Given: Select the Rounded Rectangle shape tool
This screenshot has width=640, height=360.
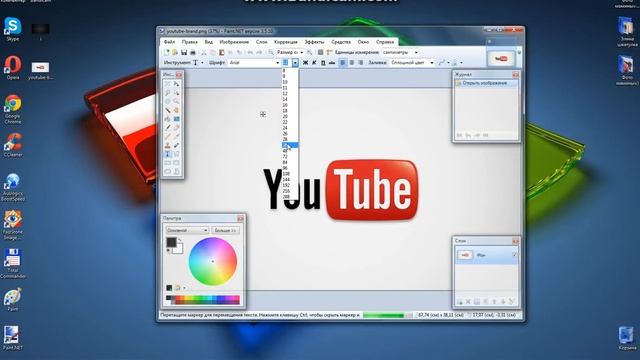Looking at the screenshot, I should click(176, 163).
